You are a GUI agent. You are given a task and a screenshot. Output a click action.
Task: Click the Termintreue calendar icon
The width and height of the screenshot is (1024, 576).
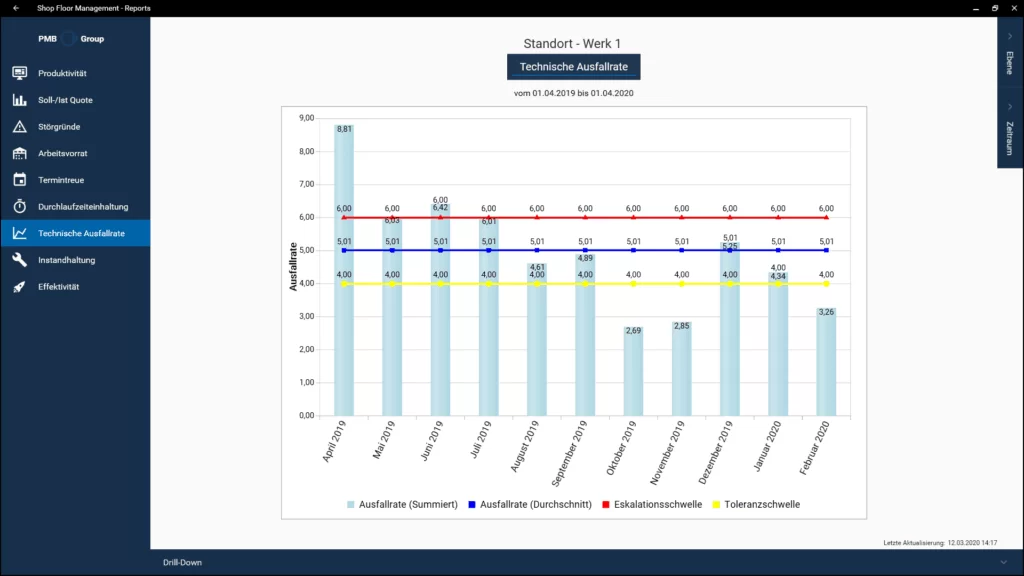19,180
